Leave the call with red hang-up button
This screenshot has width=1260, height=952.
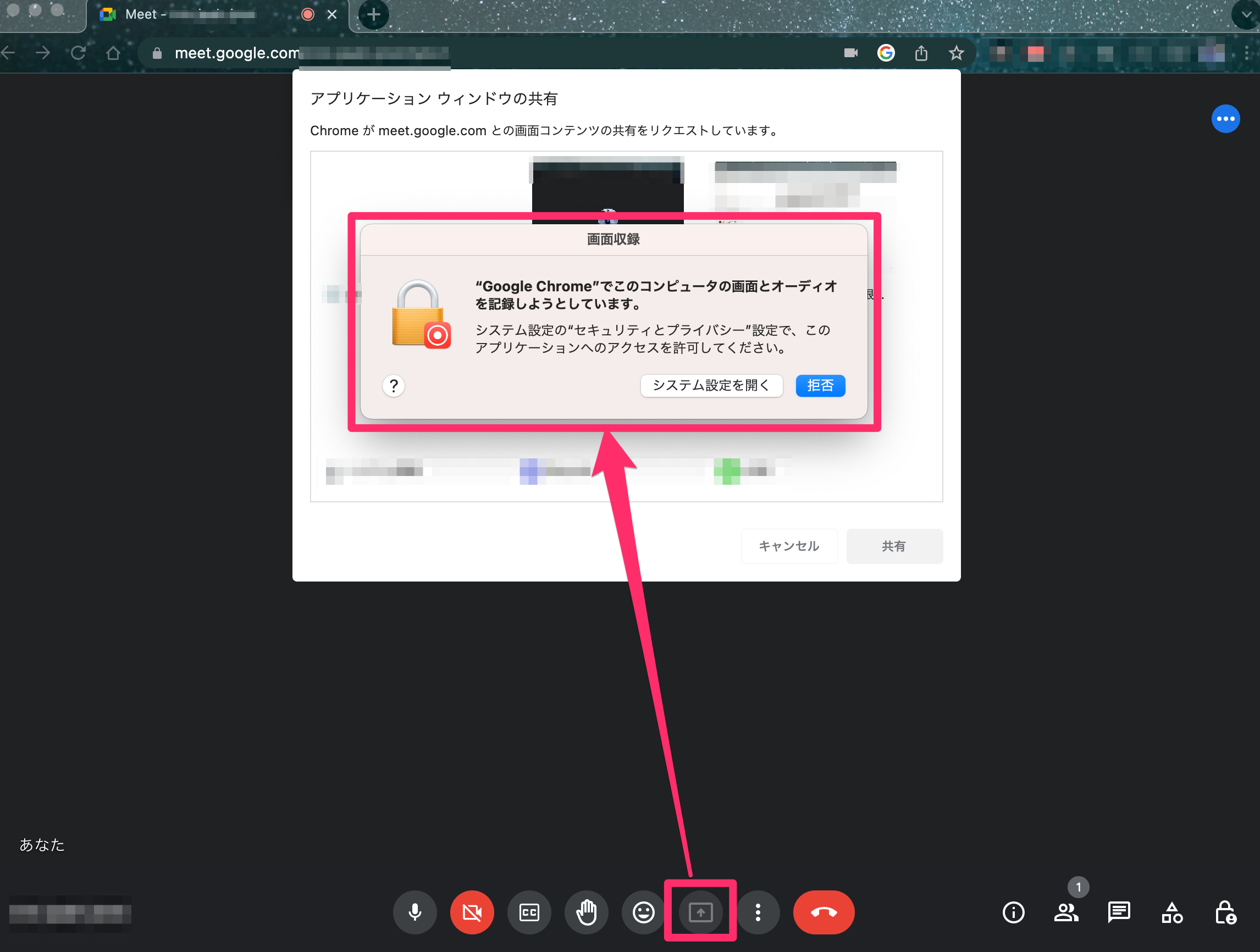824,912
